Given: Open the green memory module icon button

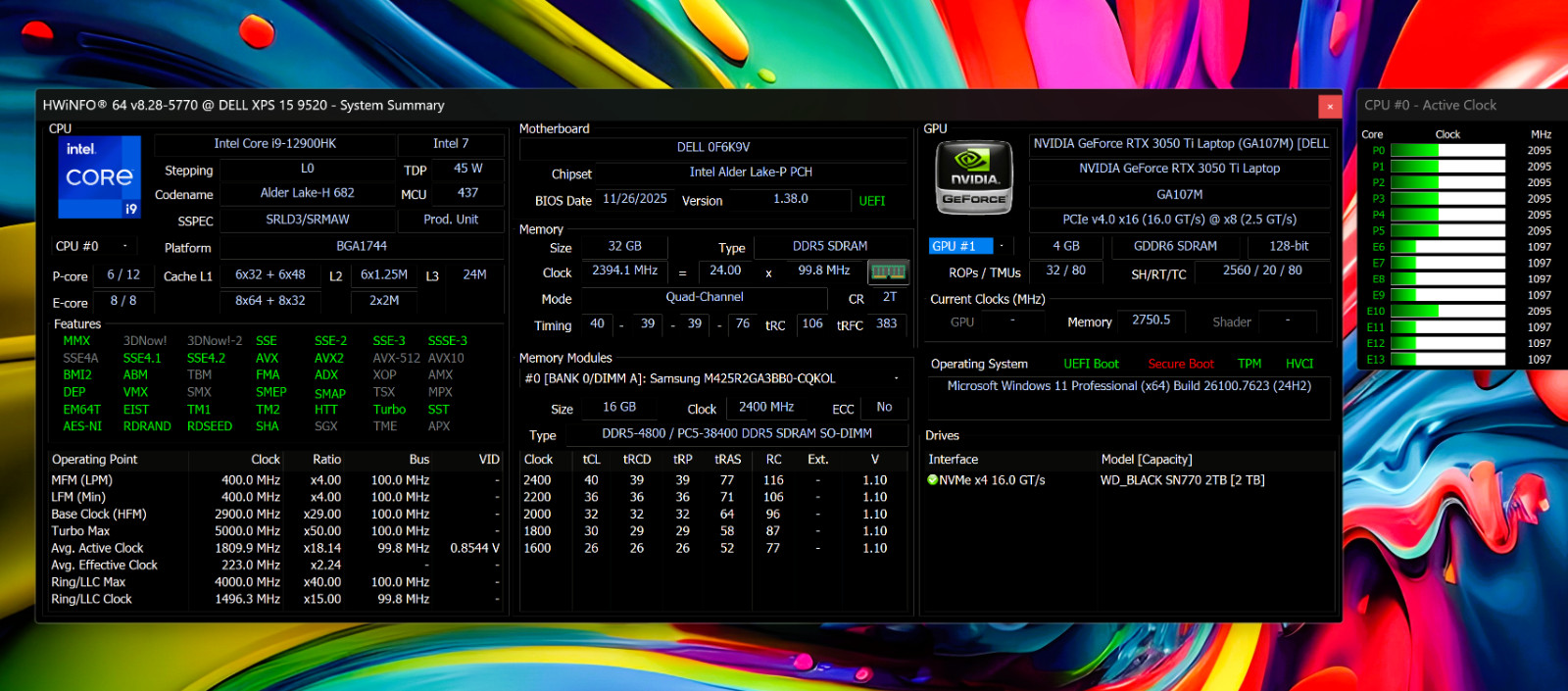Looking at the screenshot, I should coord(888,271).
